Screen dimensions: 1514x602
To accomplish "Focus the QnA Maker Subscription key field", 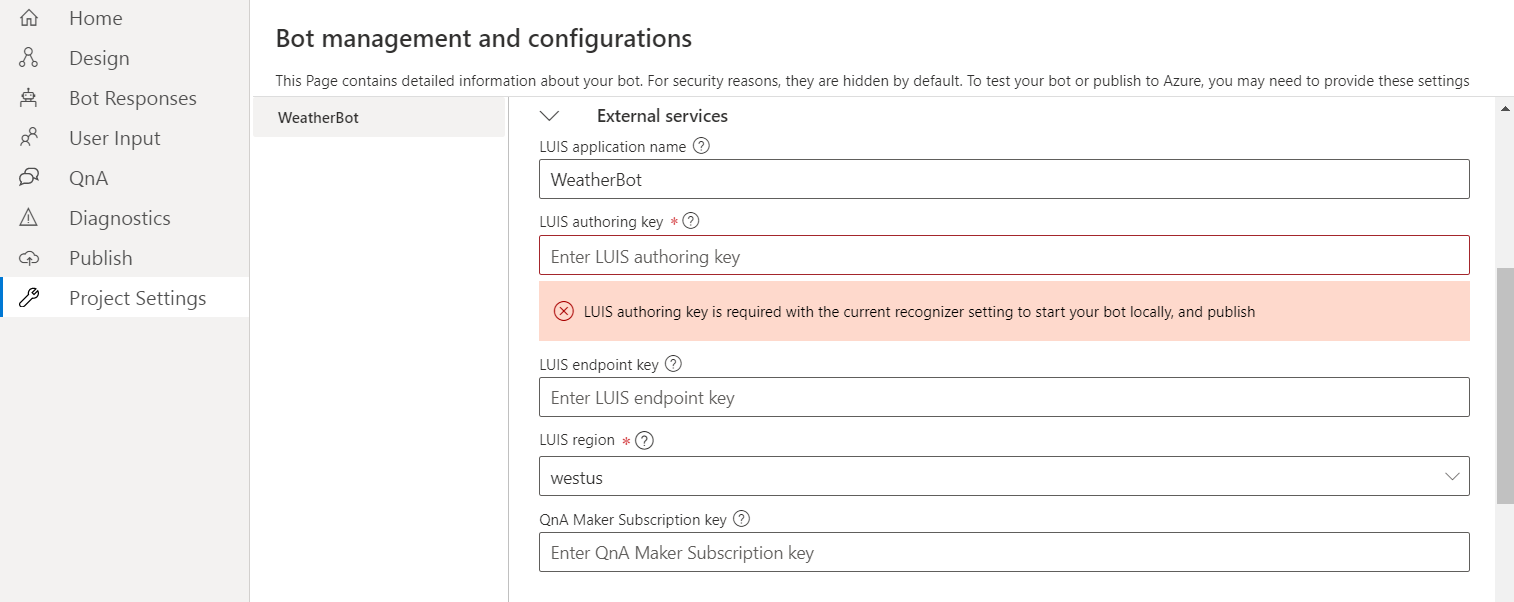I will tap(1004, 552).
